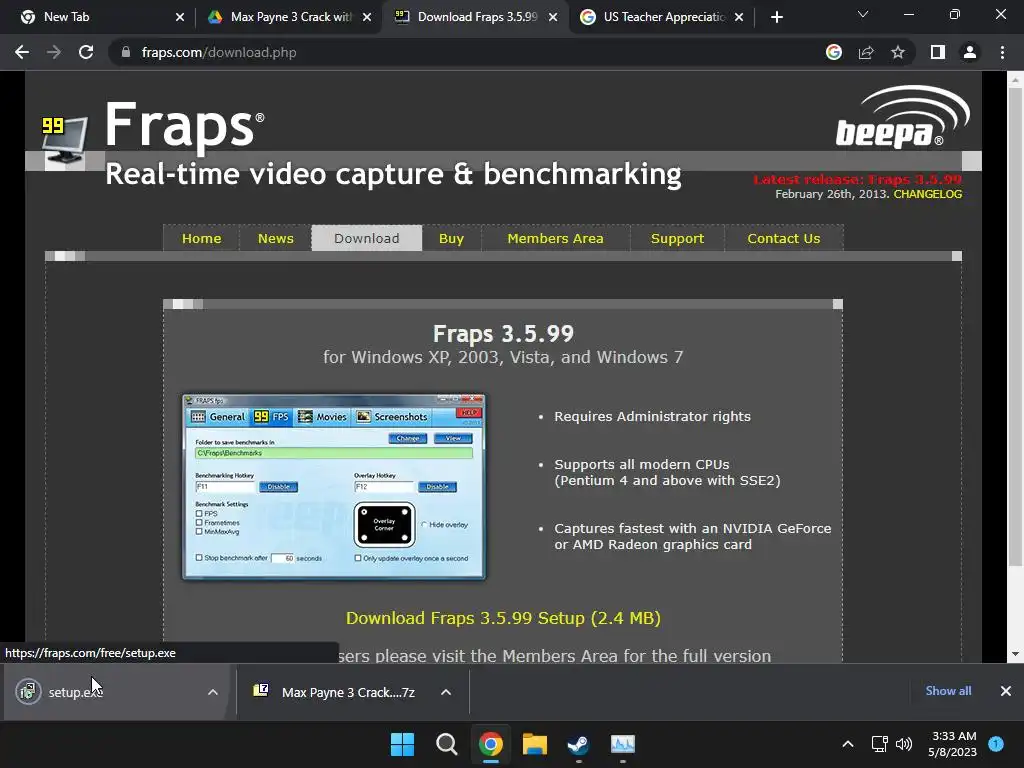Select the Download menu item
This screenshot has height=768, width=1024.
pos(366,238)
